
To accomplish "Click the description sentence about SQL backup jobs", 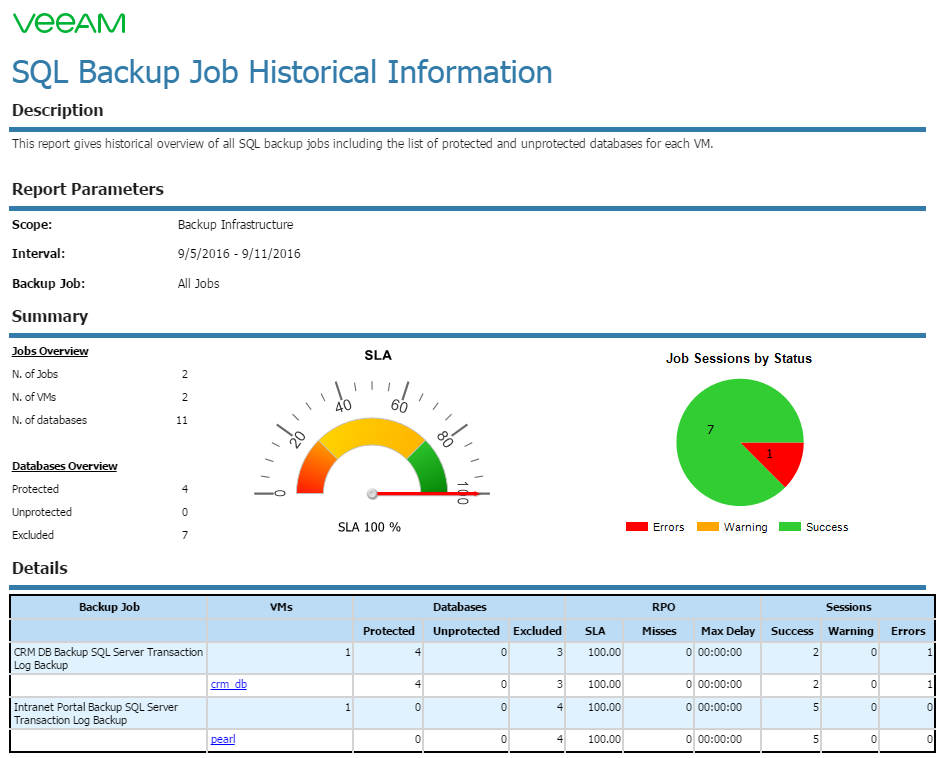I will [362, 144].
